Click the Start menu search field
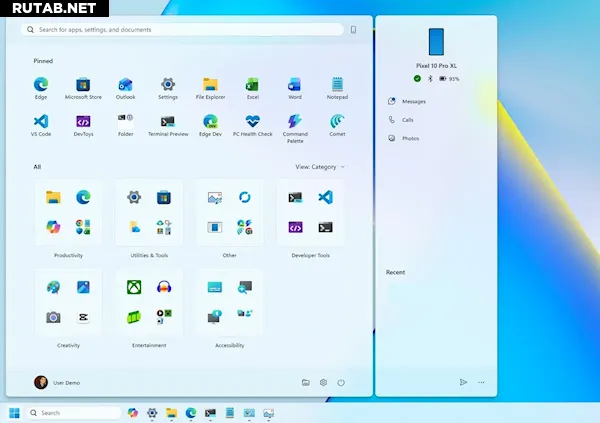This screenshot has height=423, width=600. coord(185,30)
